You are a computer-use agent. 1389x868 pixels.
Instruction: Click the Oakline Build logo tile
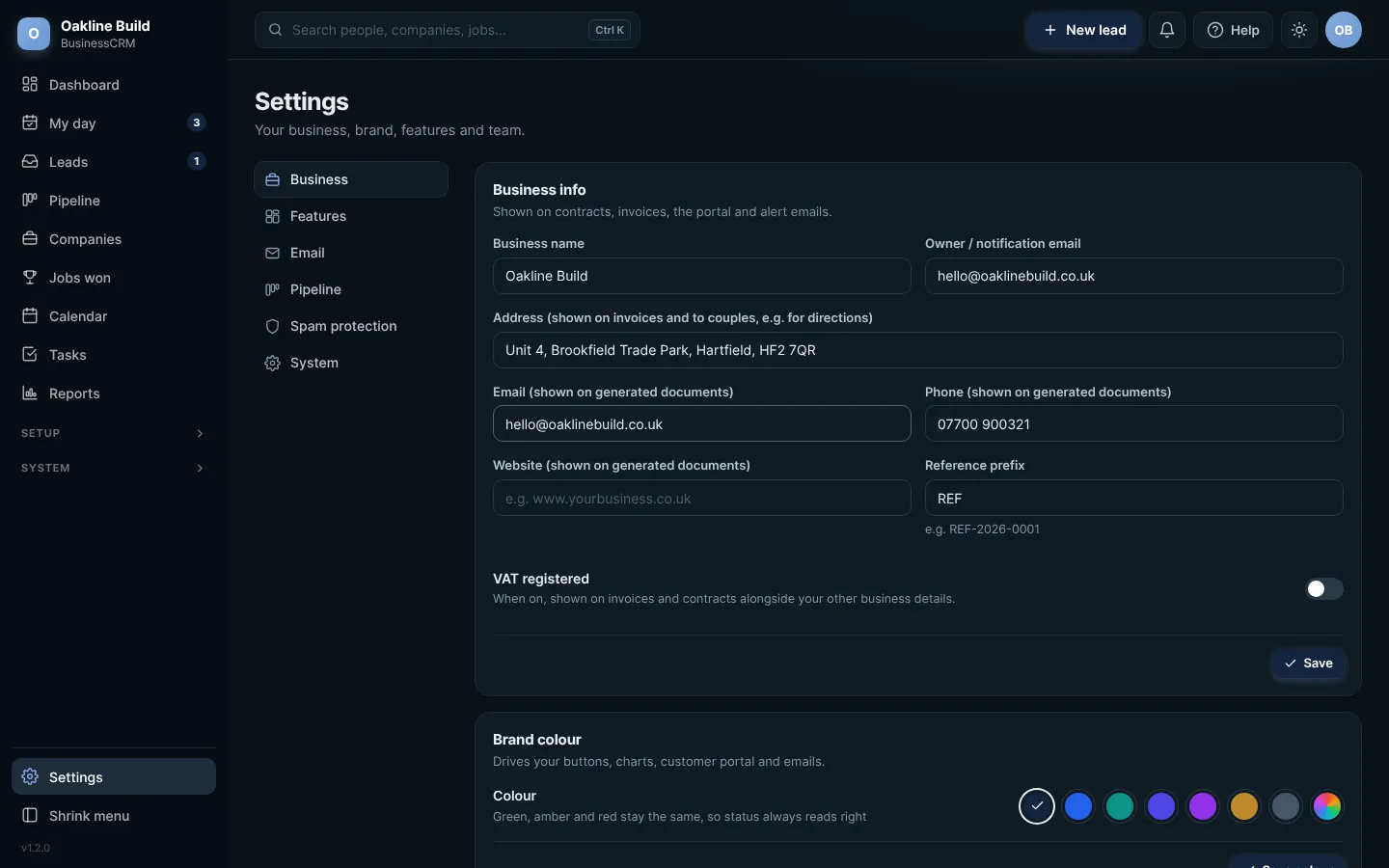tap(34, 34)
